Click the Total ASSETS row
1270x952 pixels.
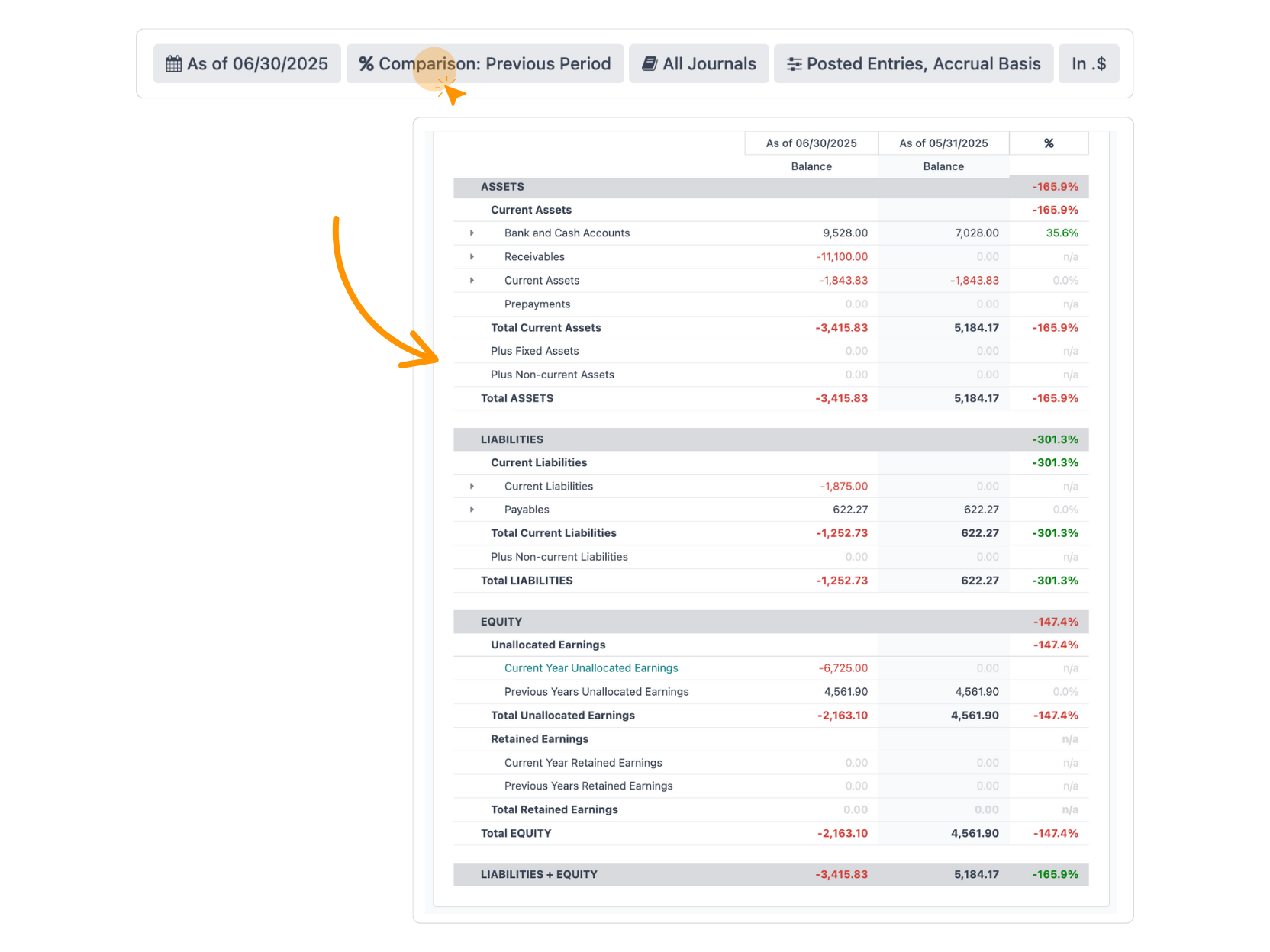[516, 397]
